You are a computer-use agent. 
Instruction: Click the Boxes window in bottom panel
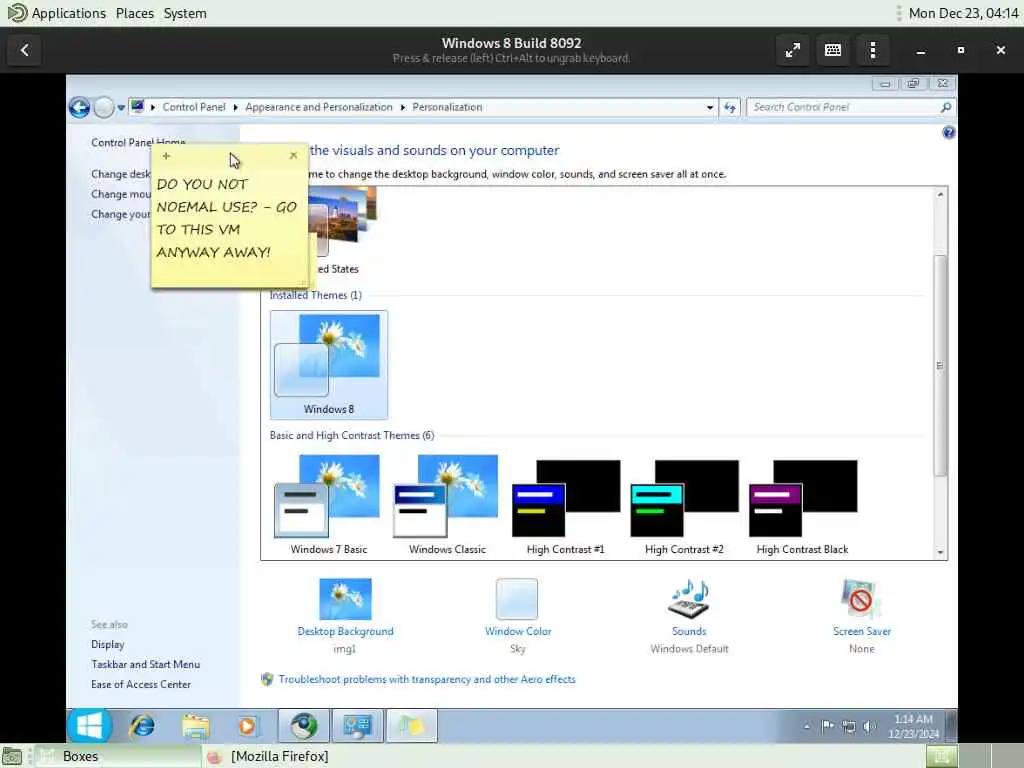116,756
